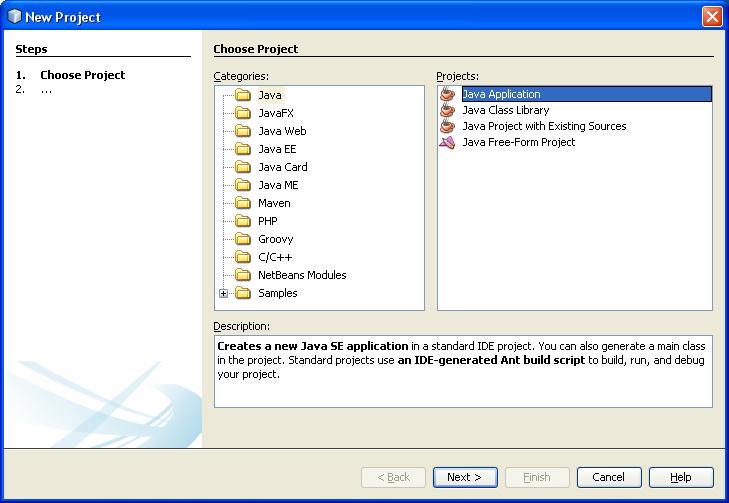
Task: Choose the Groovy category
Action: tap(274, 239)
